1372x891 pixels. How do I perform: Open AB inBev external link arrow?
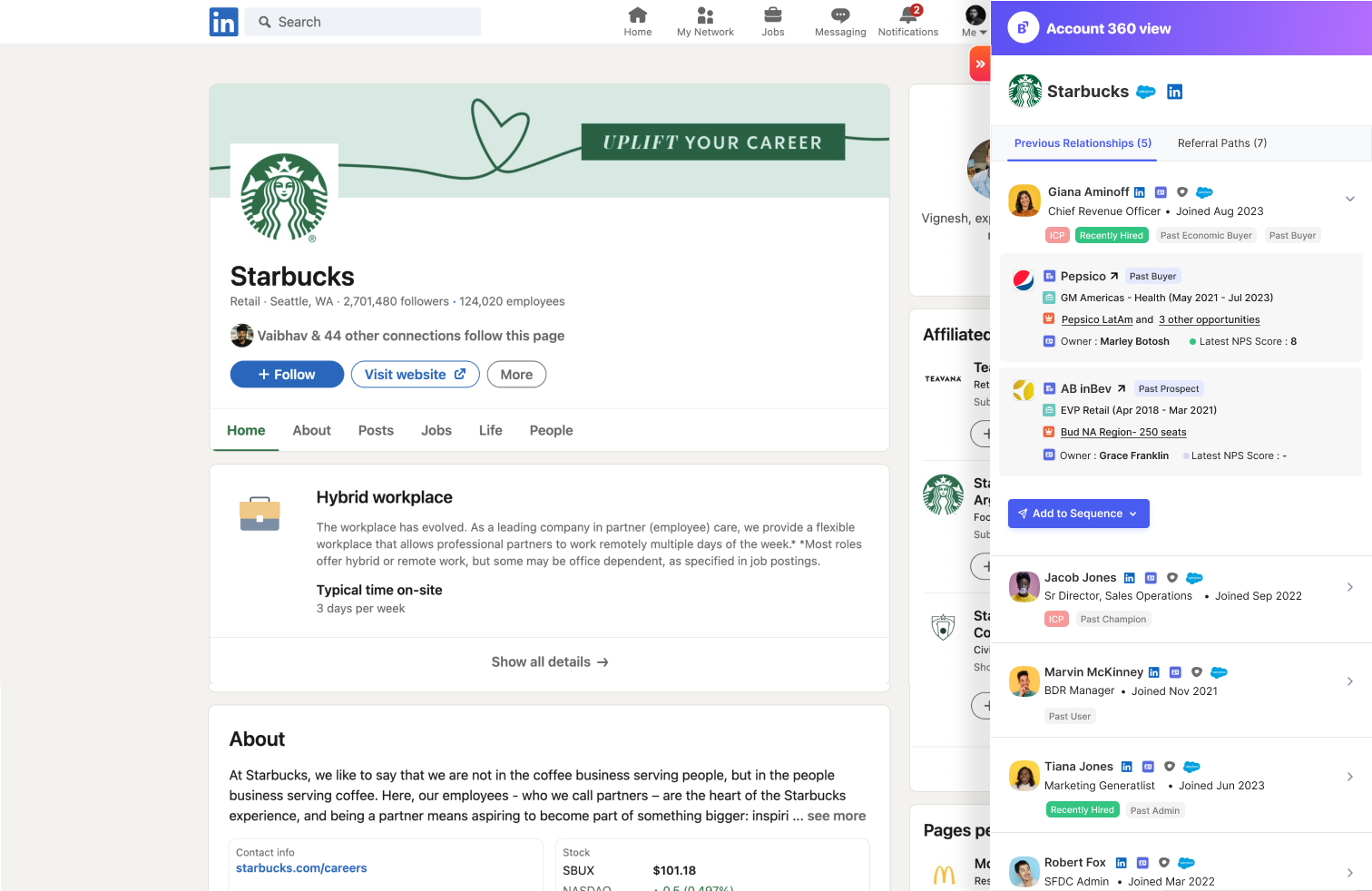(x=1122, y=388)
